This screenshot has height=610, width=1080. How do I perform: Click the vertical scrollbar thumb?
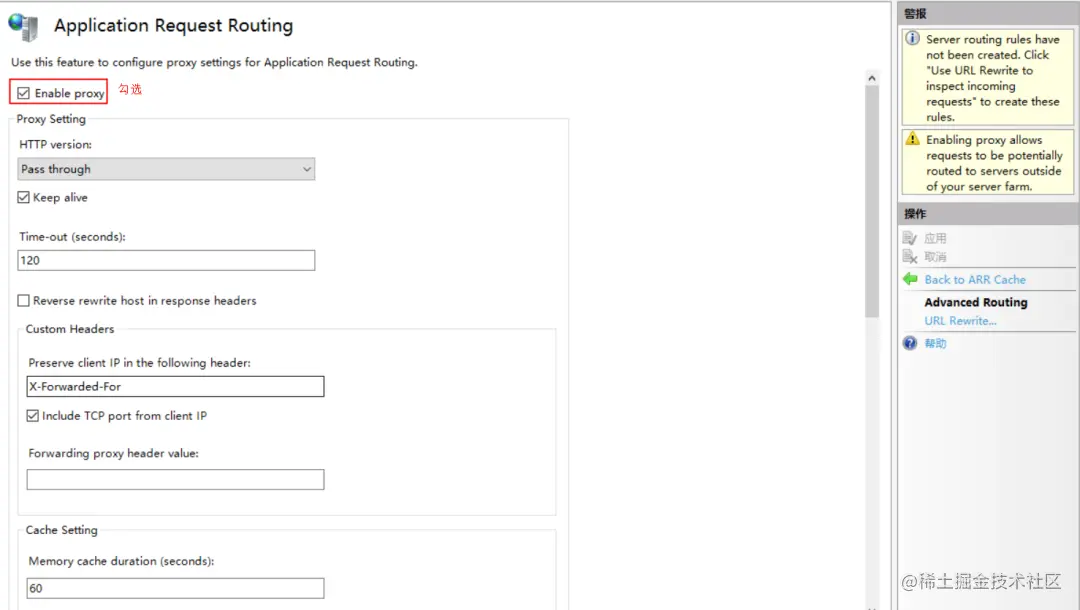[872, 202]
